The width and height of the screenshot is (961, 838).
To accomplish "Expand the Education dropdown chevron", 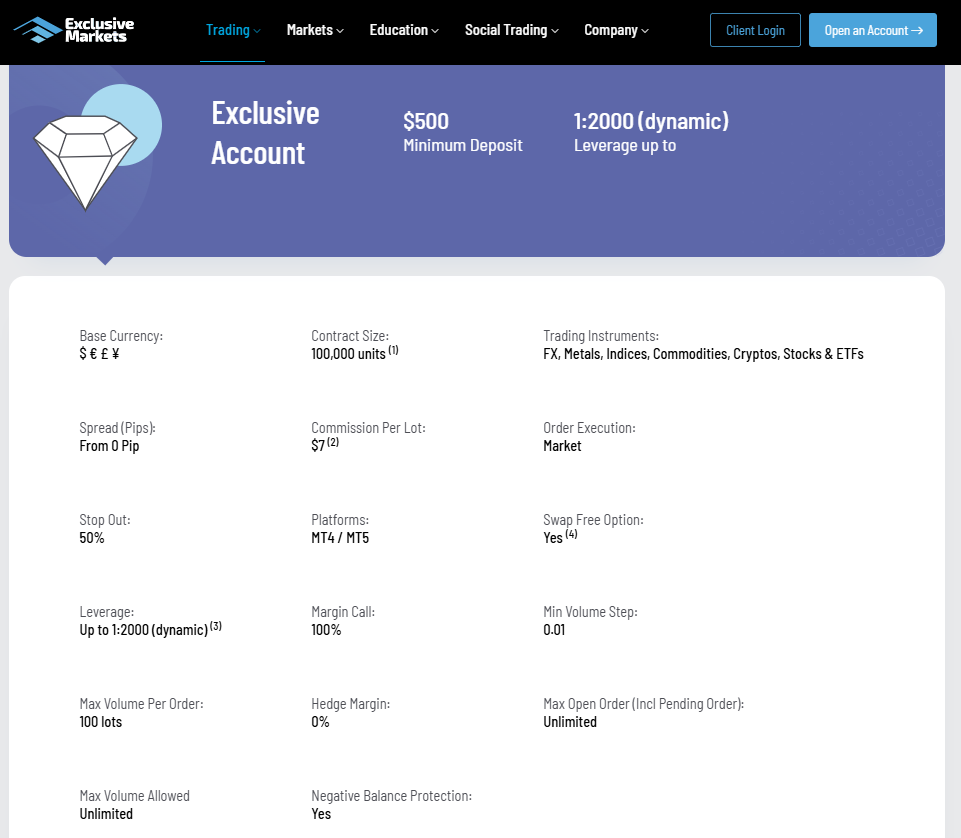I will click(435, 31).
